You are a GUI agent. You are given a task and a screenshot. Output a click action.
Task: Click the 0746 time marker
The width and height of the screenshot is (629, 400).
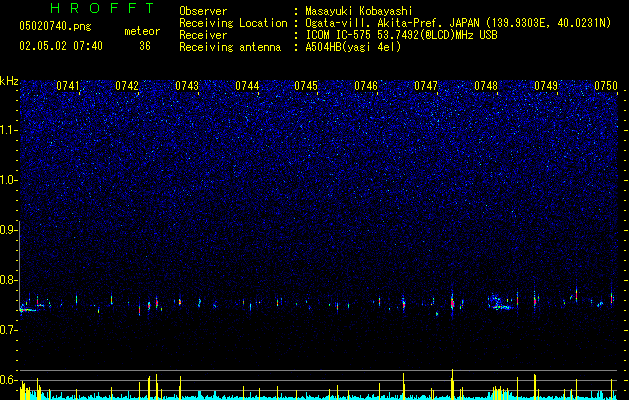click(x=366, y=86)
